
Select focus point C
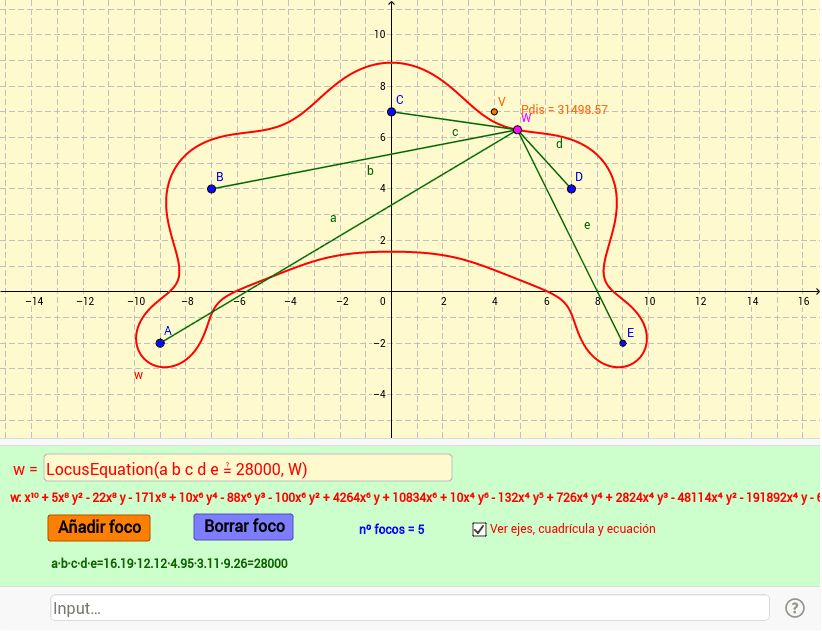click(392, 112)
